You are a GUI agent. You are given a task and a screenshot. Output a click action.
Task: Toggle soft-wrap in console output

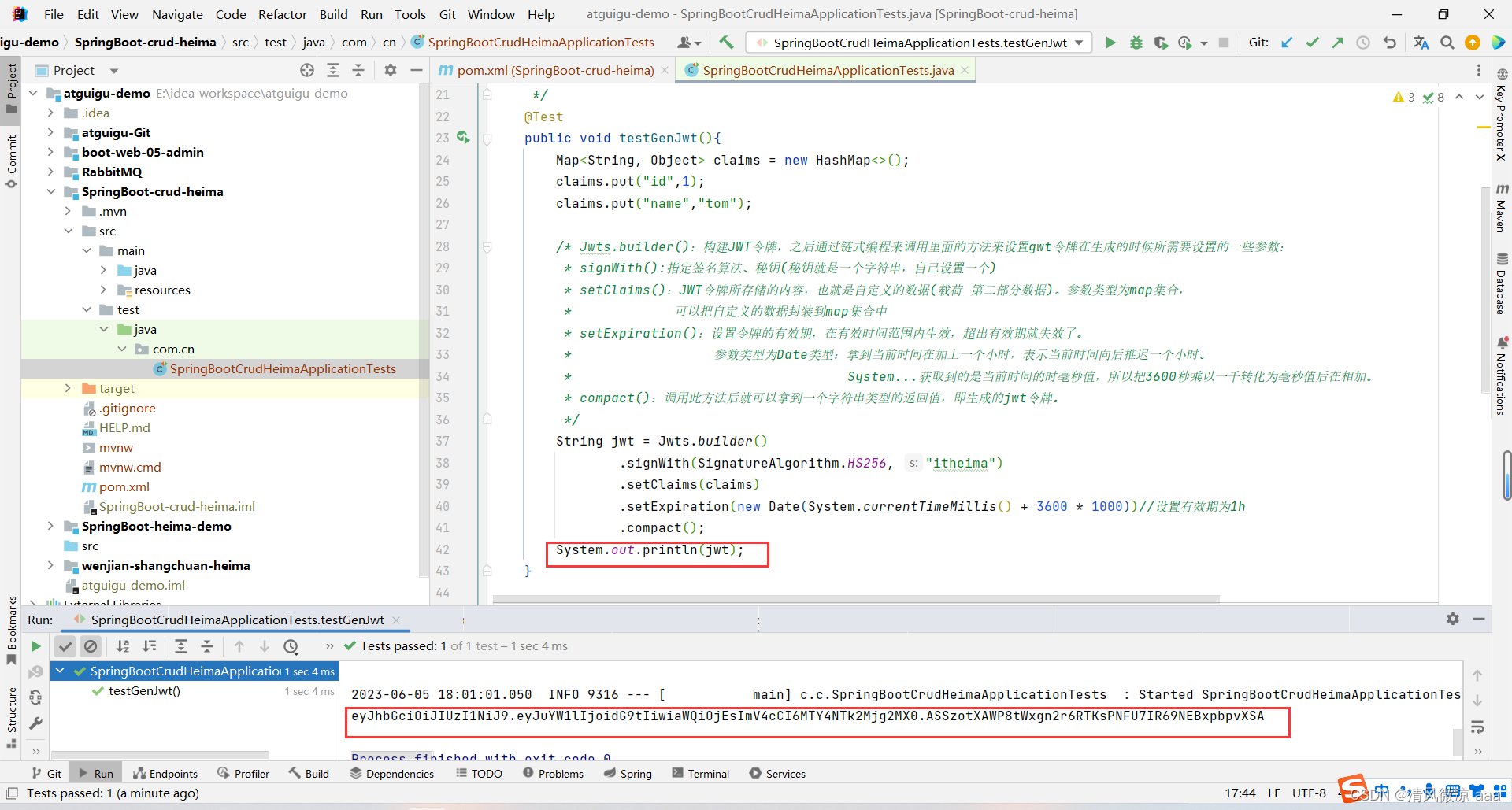[1477, 727]
